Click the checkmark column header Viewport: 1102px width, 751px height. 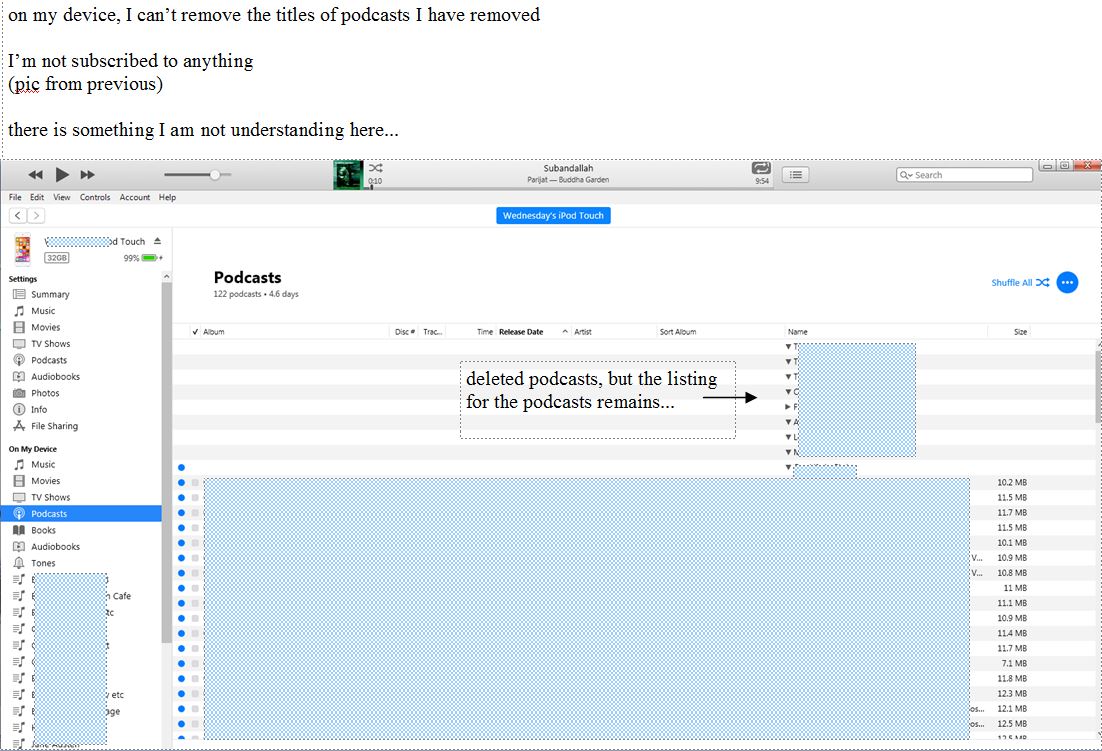point(195,332)
